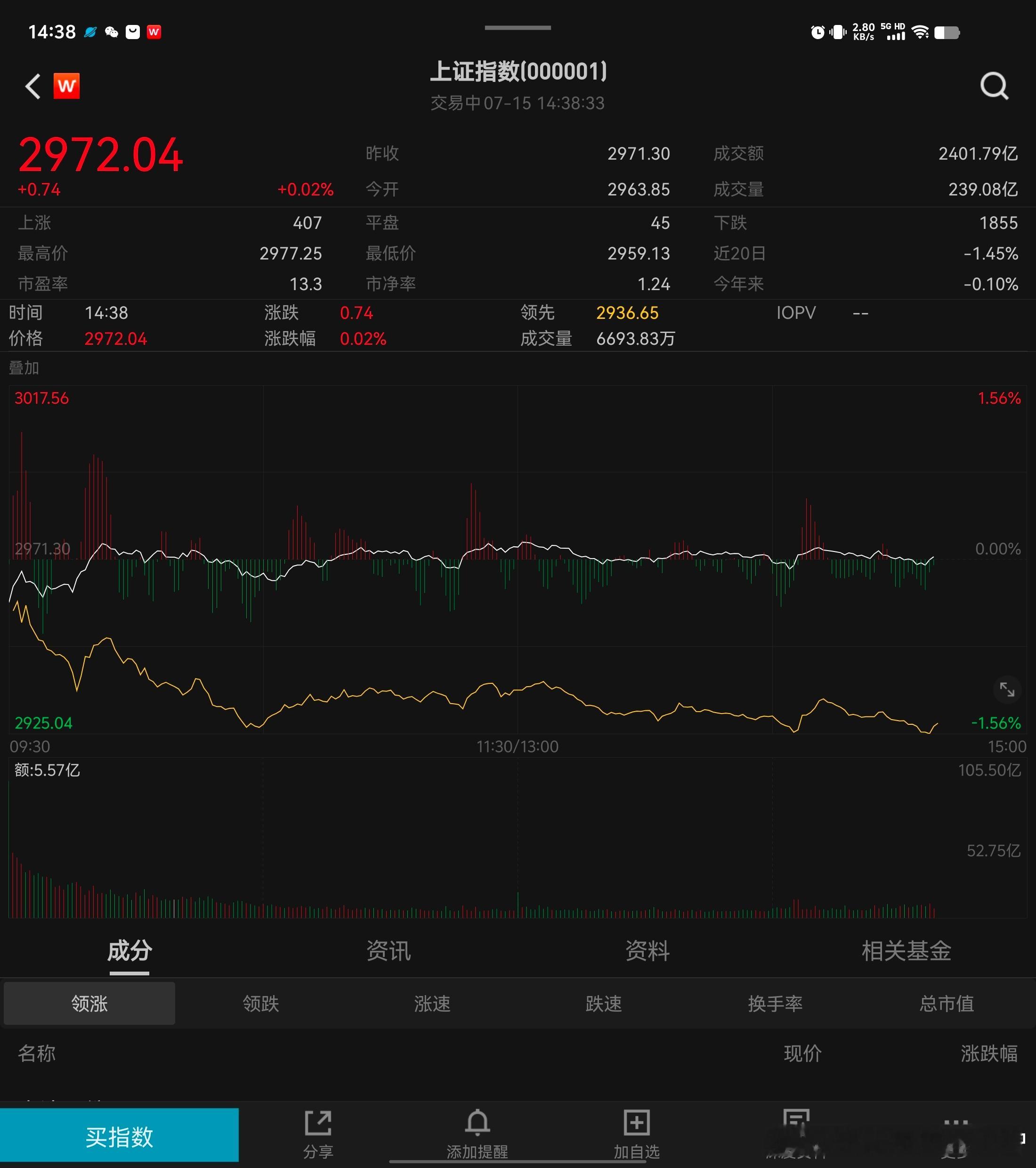Tap the top drag handle bar
Image resolution: width=1036 pixels, height=1168 pixels.
[518, 27]
